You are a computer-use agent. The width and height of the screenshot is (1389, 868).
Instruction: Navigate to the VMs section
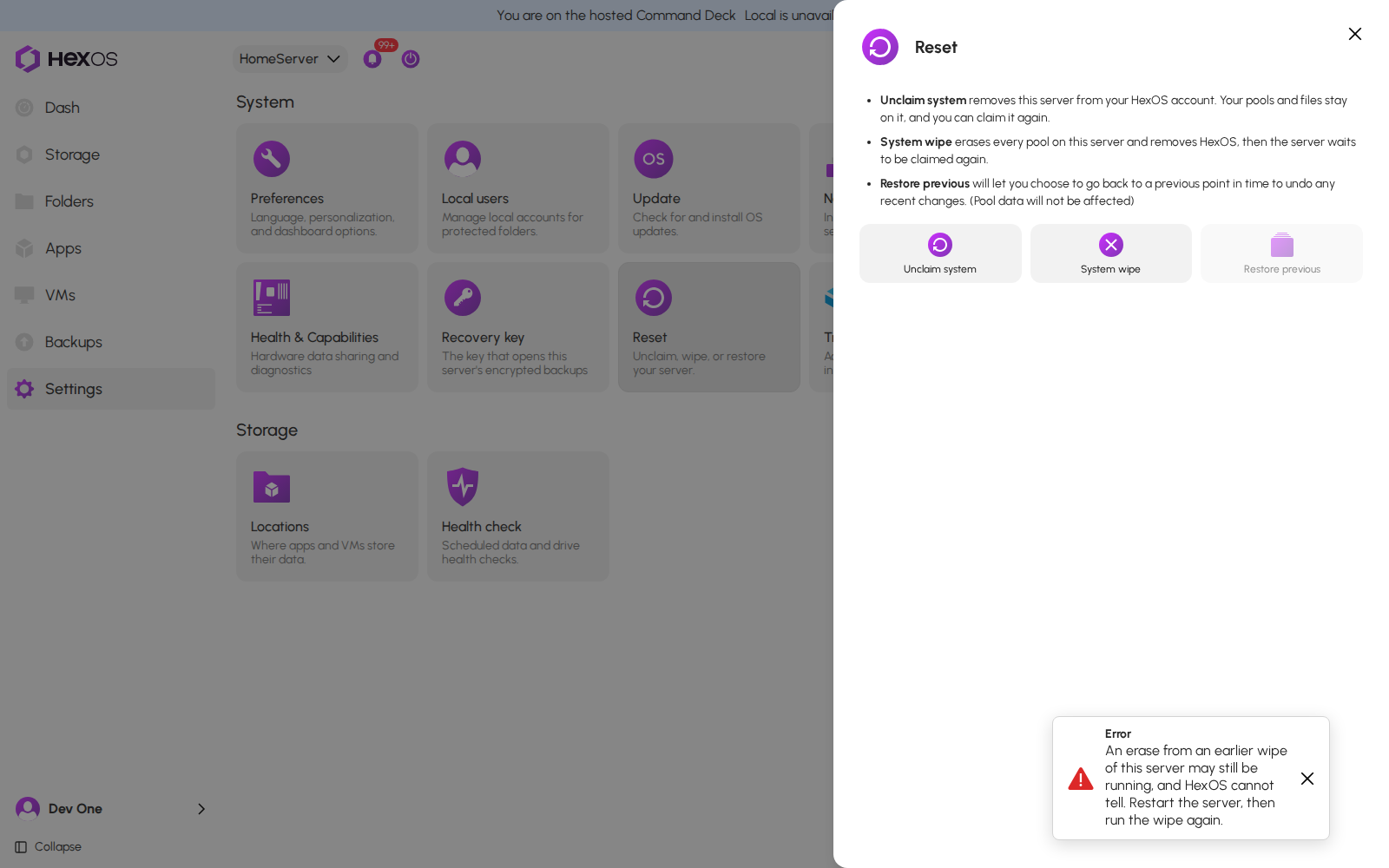click(x=111, y=295)
